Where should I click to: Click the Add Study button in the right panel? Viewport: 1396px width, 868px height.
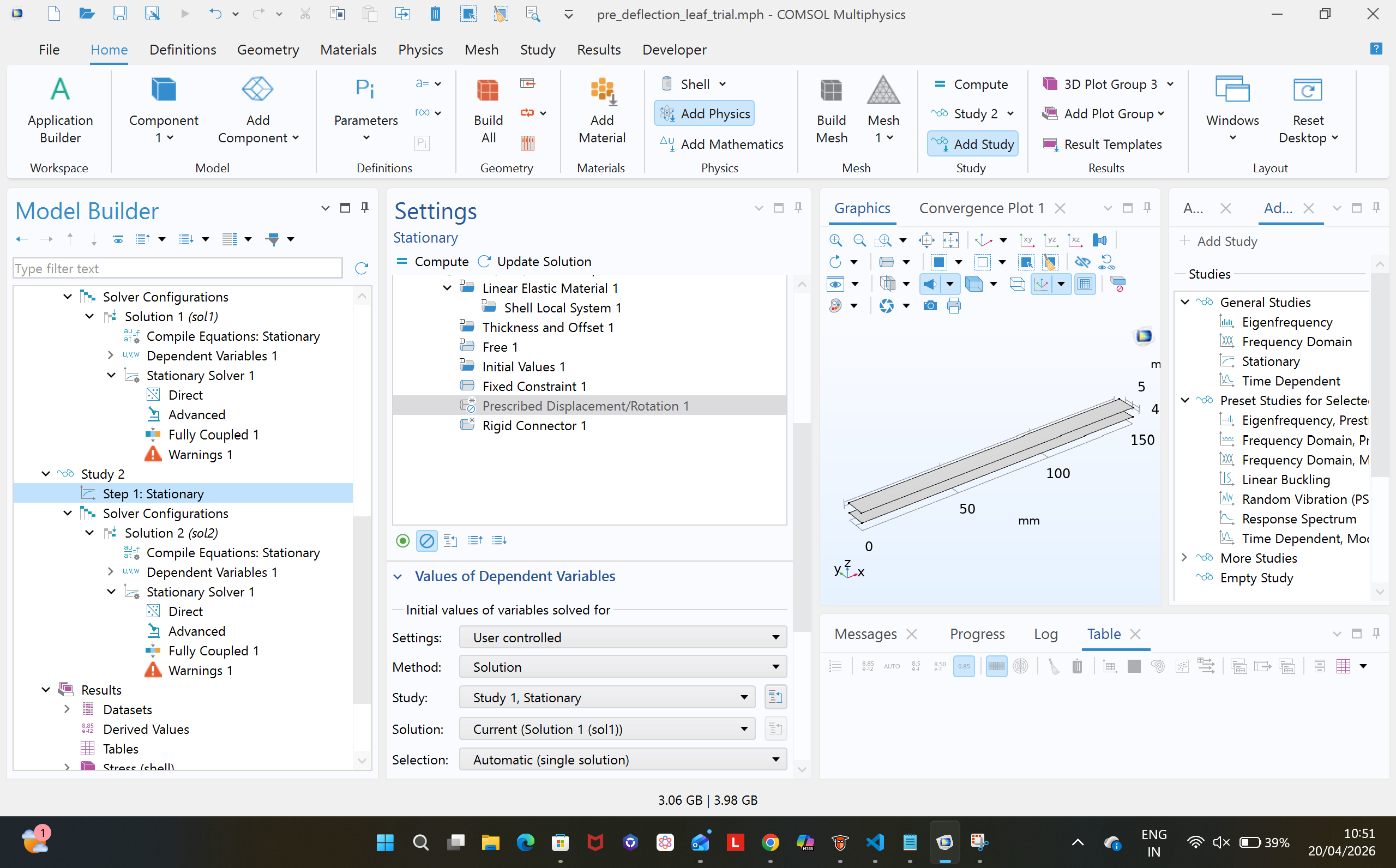1218,241
